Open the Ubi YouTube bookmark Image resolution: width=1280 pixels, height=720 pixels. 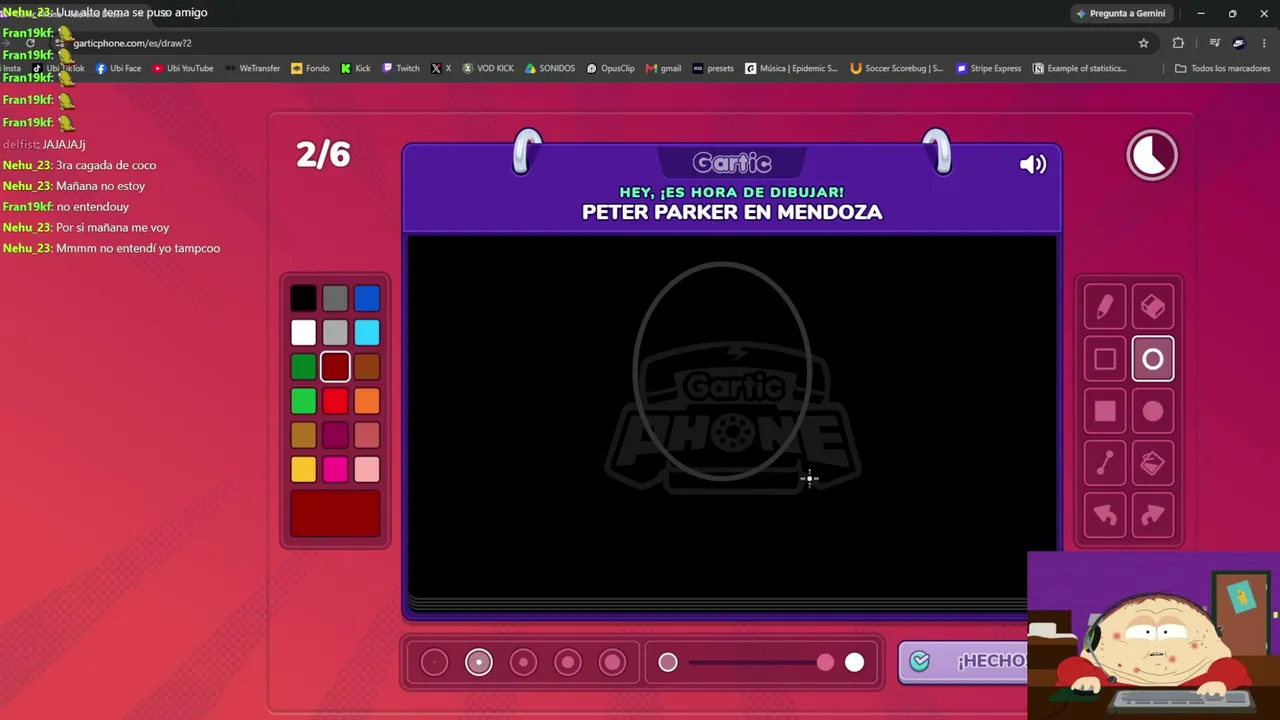click(x=183, y=68)
